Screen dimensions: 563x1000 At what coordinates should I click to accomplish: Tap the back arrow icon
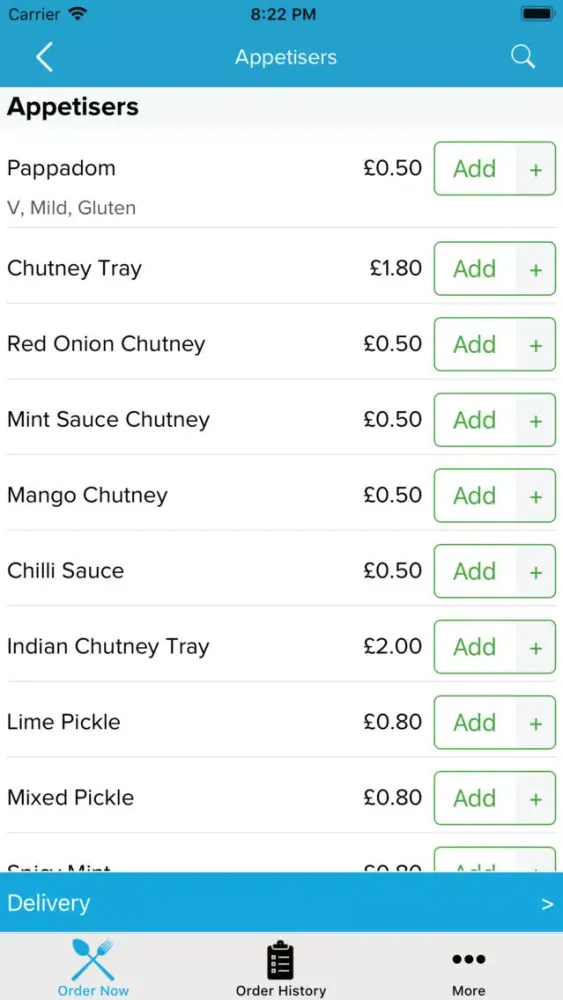tap(44, 57)
